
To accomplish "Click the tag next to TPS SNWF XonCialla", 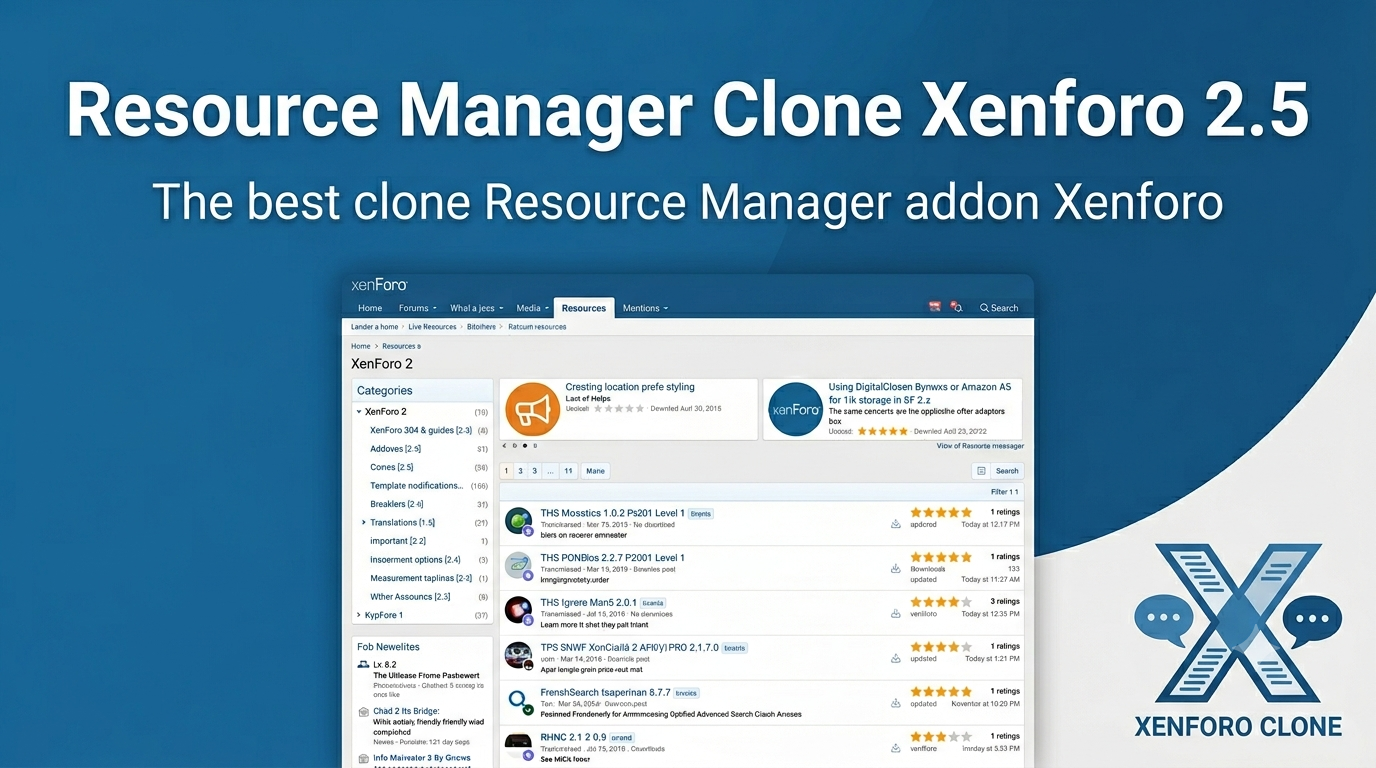I will pyautogui.click(x=735, y=648).
